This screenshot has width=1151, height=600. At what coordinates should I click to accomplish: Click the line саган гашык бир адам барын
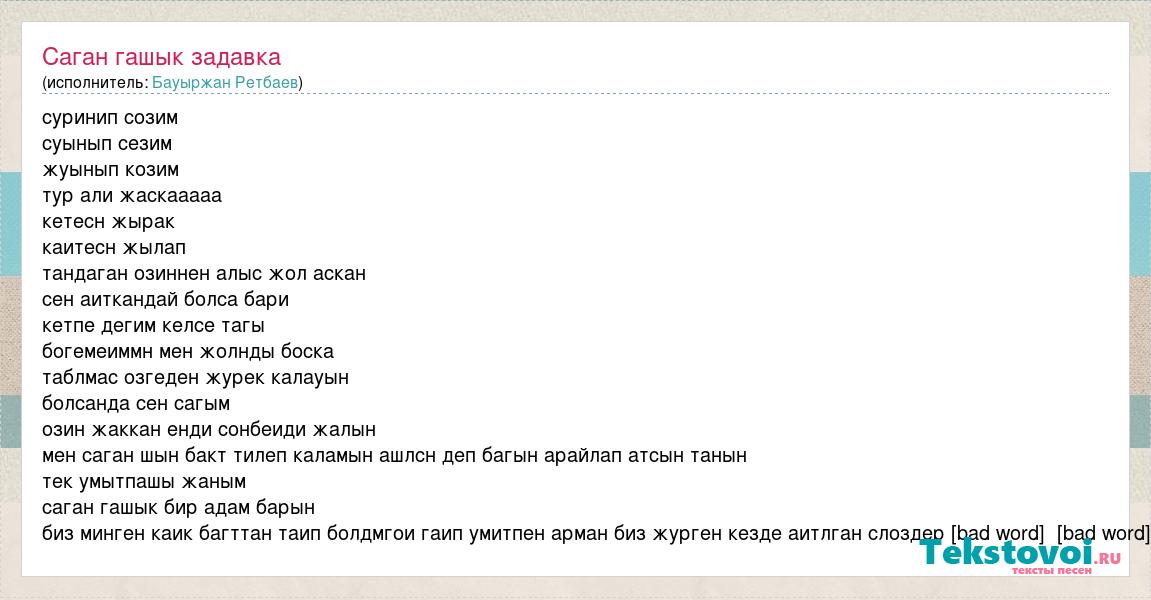point(178,508)
